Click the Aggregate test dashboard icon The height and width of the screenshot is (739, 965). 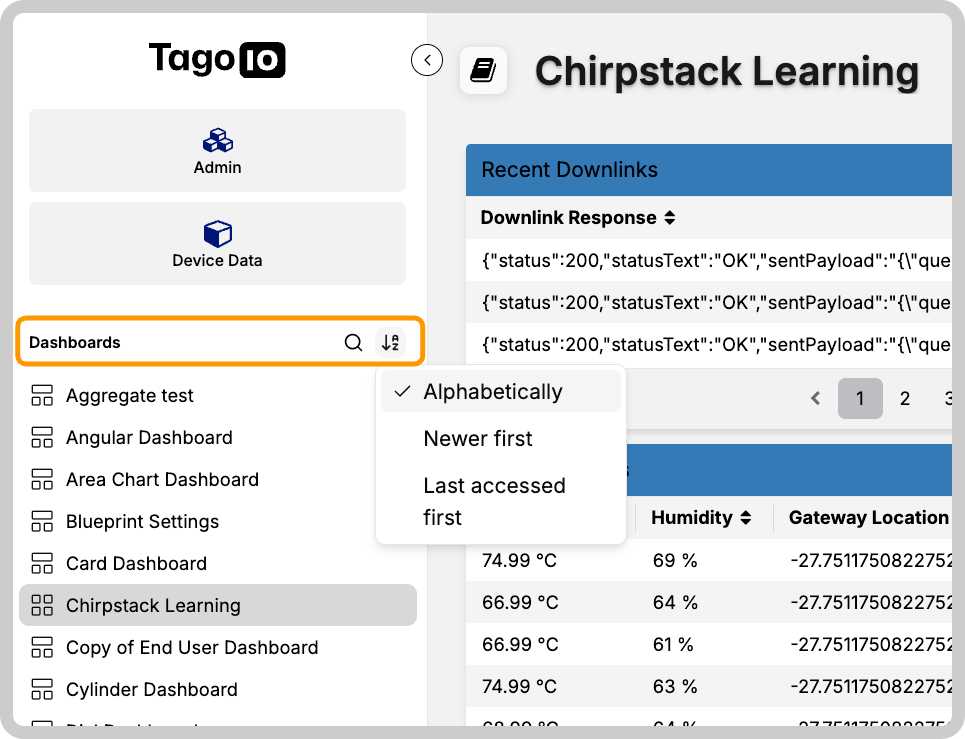(x=42, y=396)
